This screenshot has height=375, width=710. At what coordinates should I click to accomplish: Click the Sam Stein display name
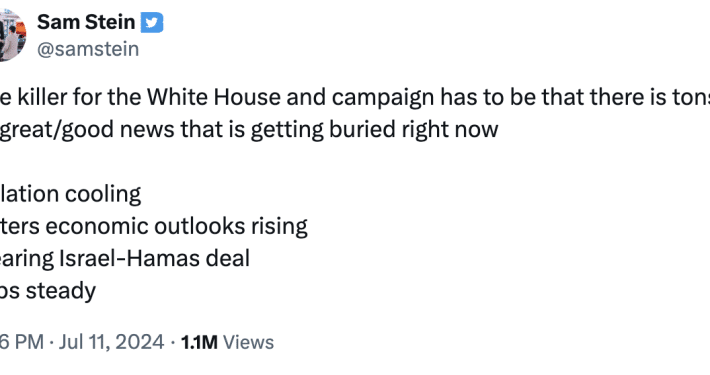point(86,22)
